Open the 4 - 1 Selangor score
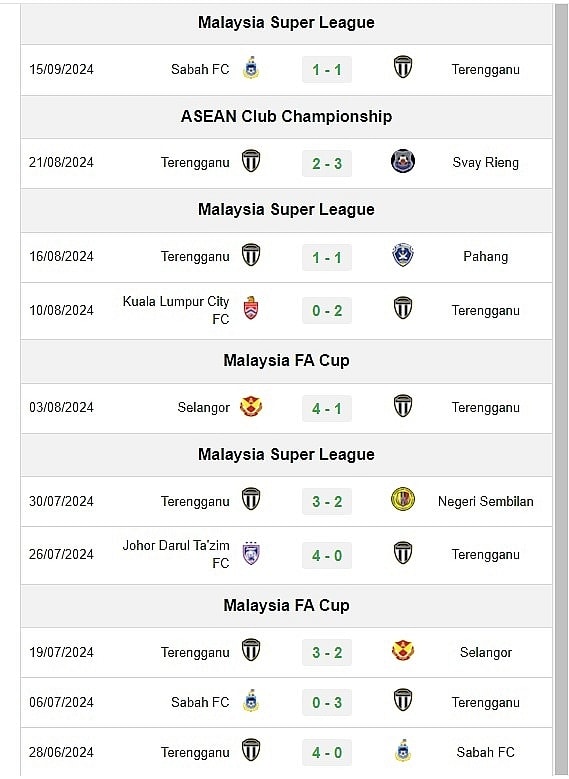This screenshot has height=779, width=569. point(327,408)
